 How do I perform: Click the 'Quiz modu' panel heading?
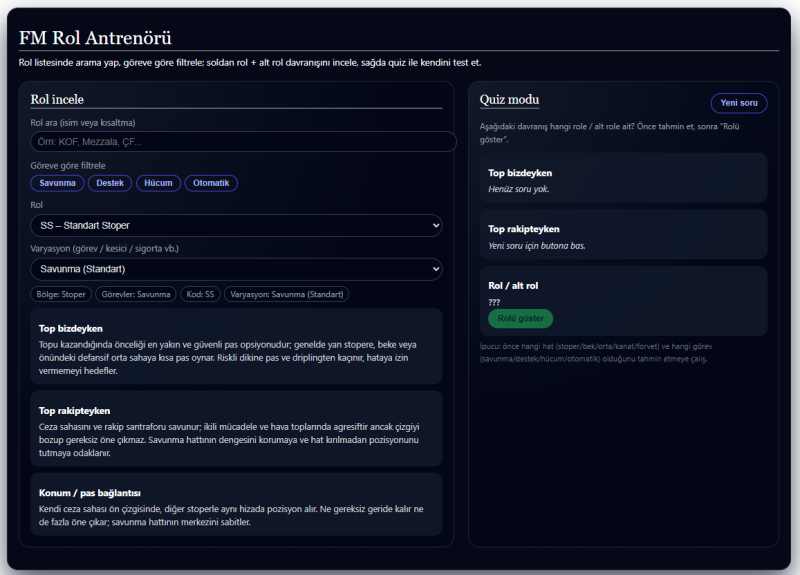[509, 99]
